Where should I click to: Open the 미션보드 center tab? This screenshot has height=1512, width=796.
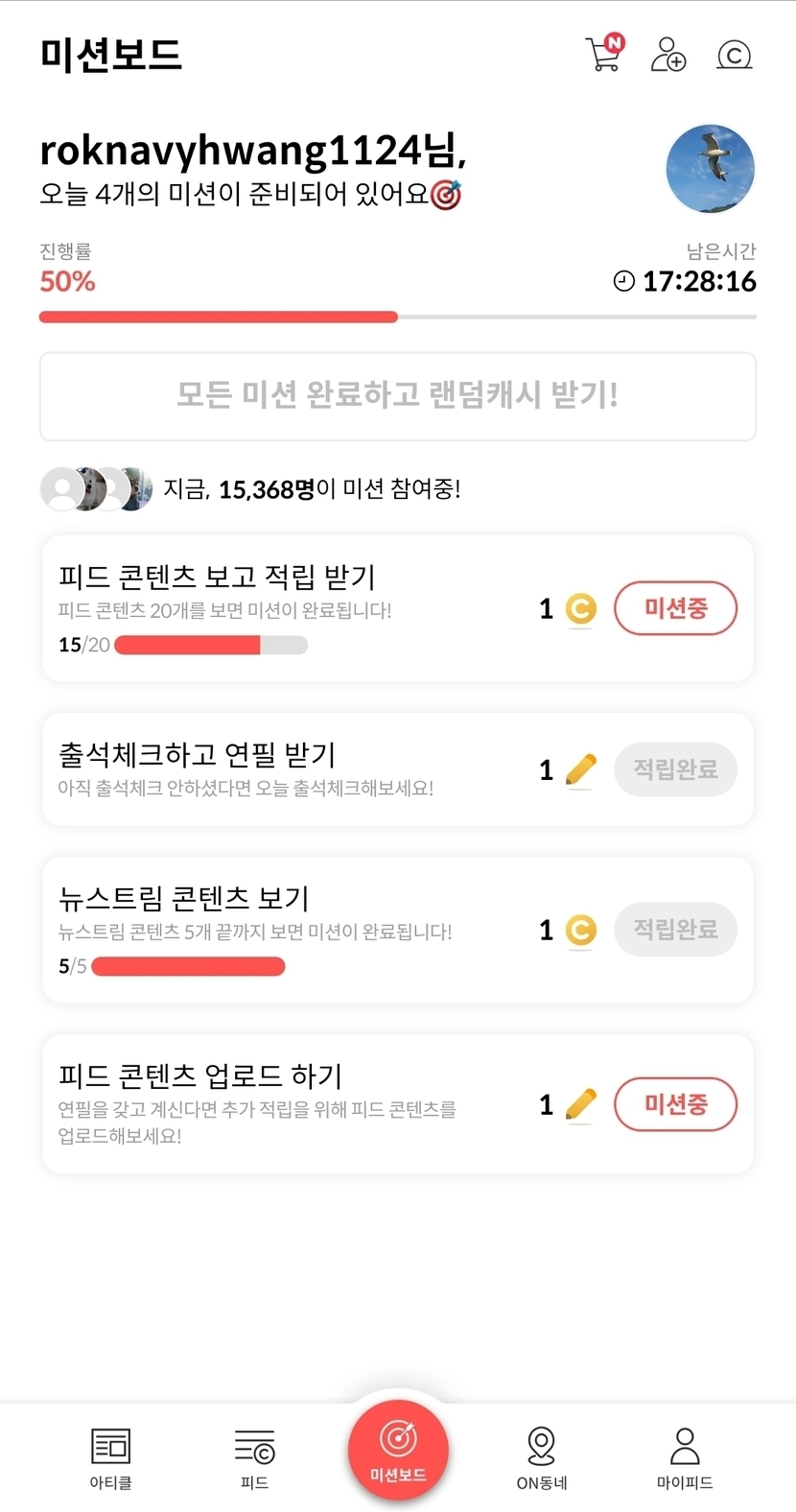(398, 1450)
